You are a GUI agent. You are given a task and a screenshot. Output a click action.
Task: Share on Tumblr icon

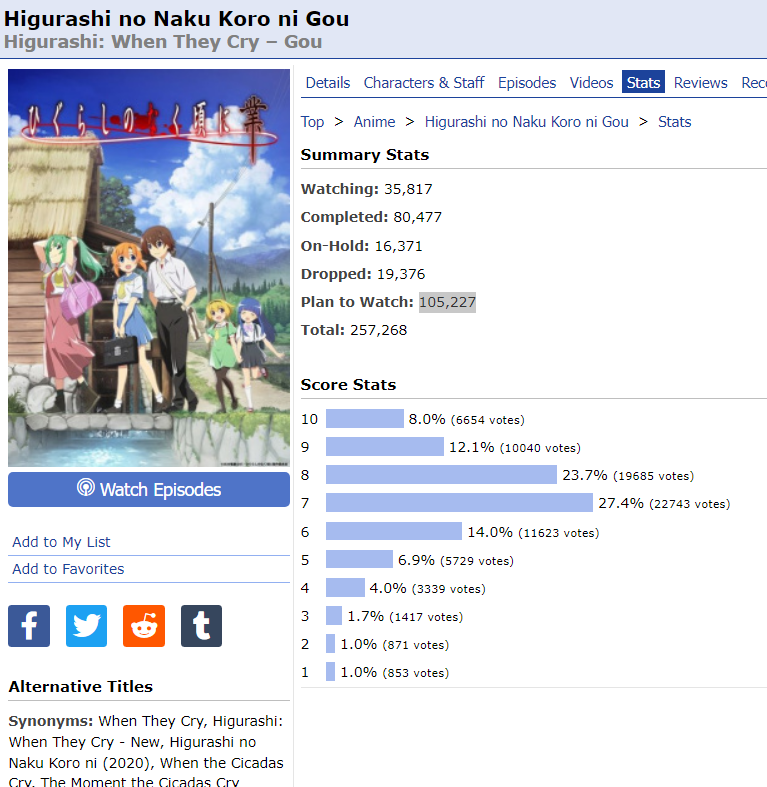201,626
